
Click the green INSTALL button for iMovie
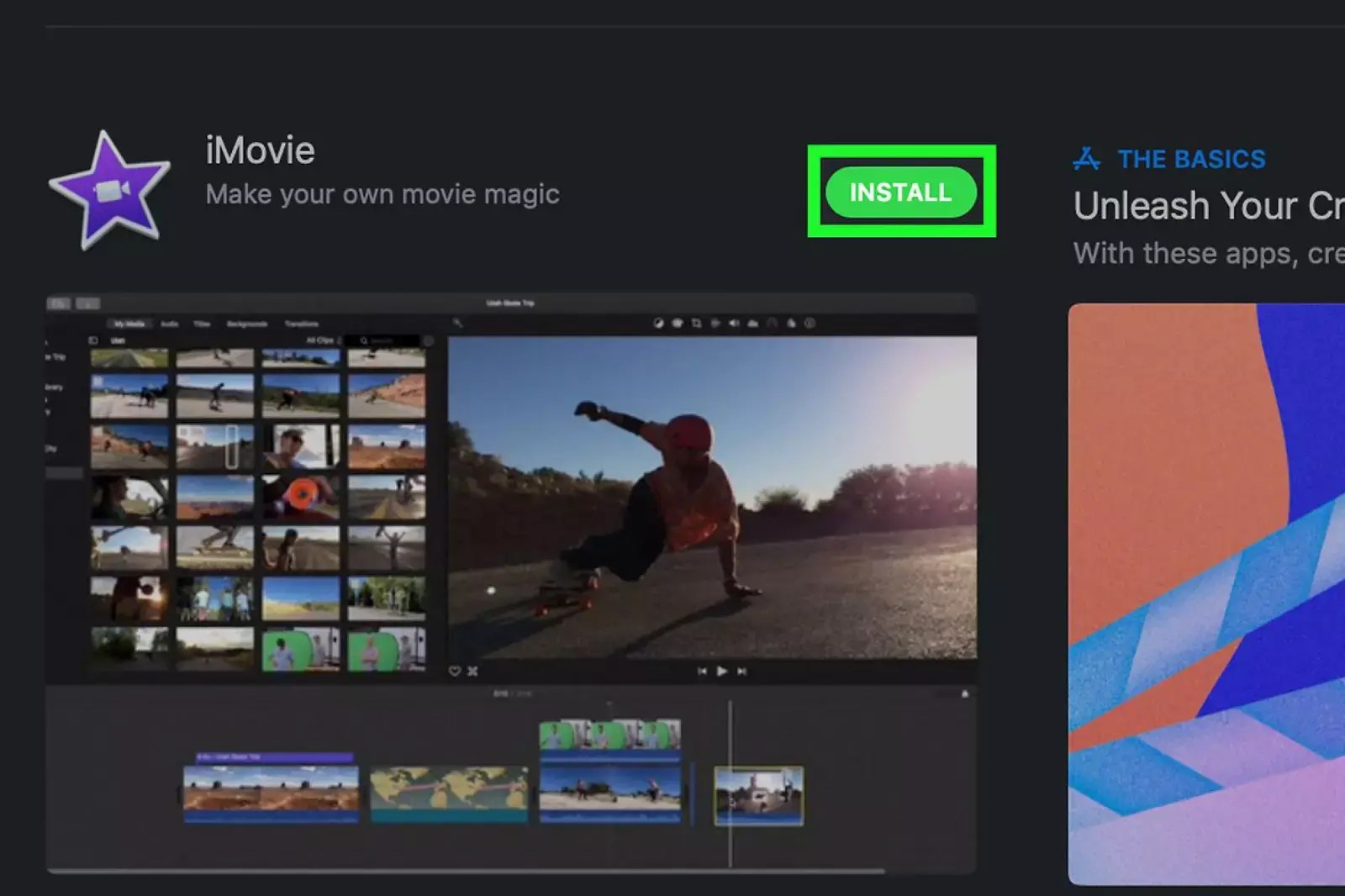click(x=900, y=192)
